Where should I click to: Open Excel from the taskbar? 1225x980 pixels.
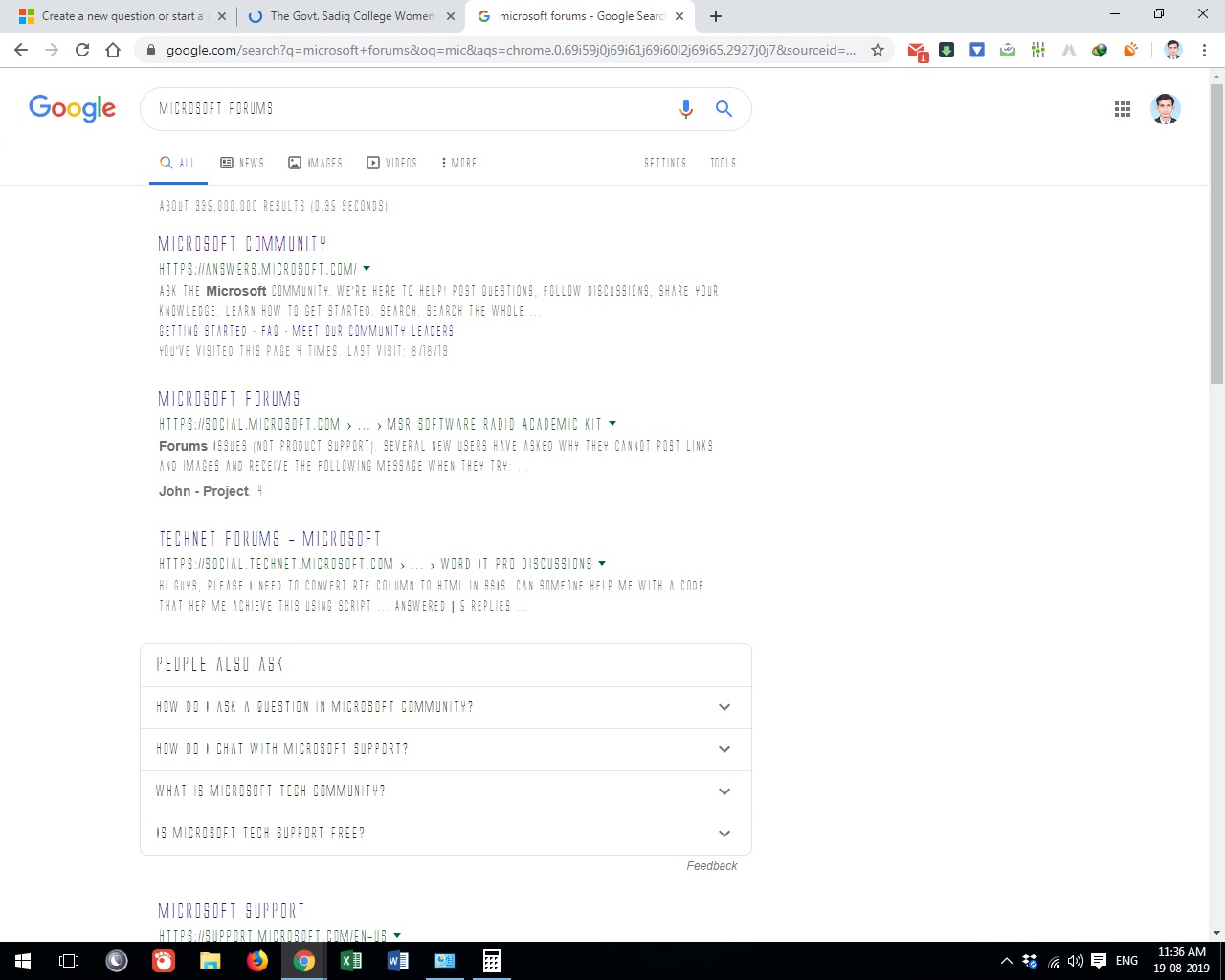pyautogui.click(x=351, y=961)
